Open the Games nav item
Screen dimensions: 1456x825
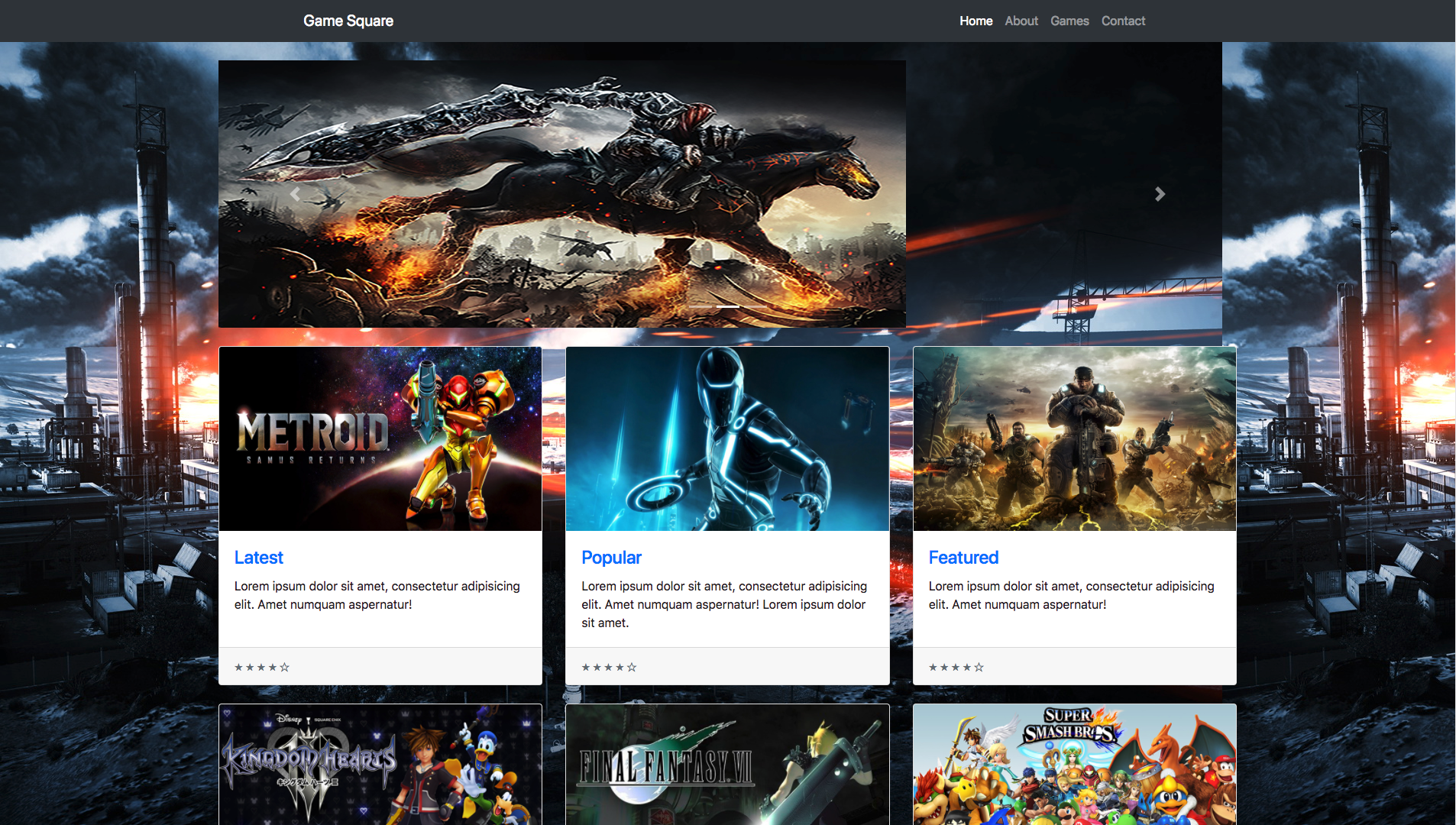coord(1069,21)
